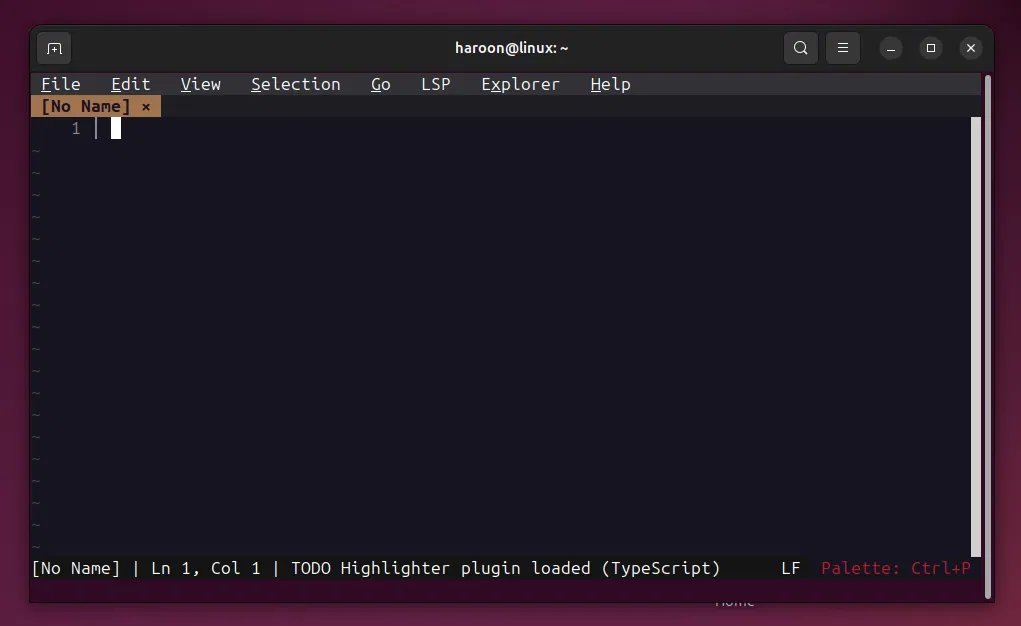Viewport: 1021px width, 626px height.
Task: Open the LSP menu
Action: (435, 84)
